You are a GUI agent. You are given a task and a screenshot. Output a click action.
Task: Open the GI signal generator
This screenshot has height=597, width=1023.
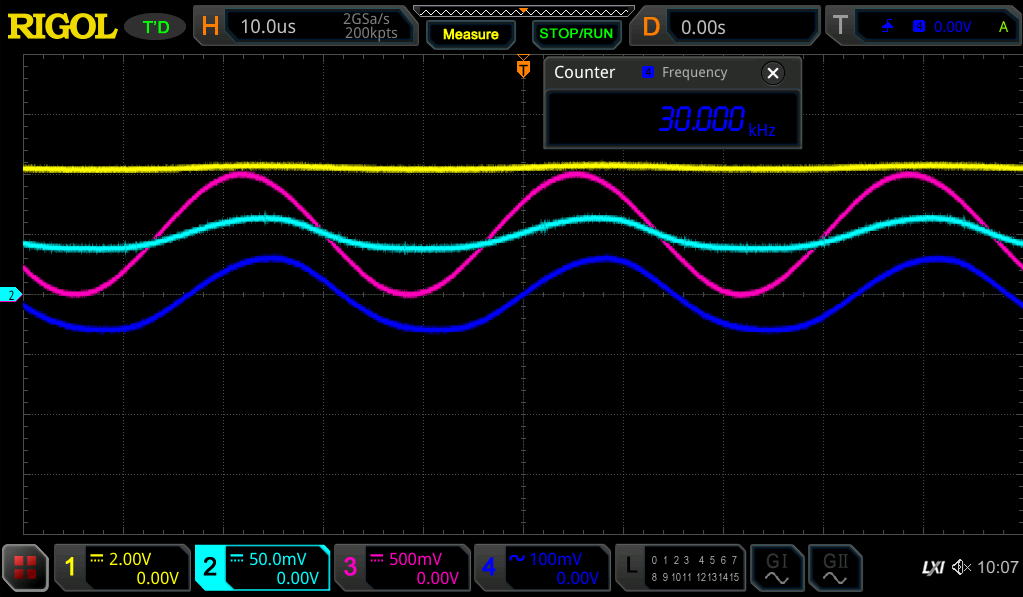pyautogui.click(x=776, y=568)
